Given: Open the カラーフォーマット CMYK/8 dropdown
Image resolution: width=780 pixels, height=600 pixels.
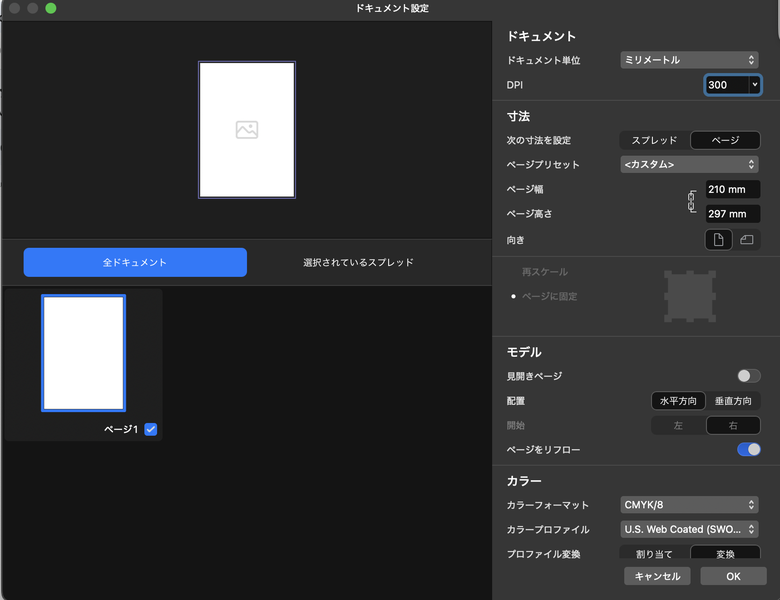Looking at the screenshot, I should 689,504.
